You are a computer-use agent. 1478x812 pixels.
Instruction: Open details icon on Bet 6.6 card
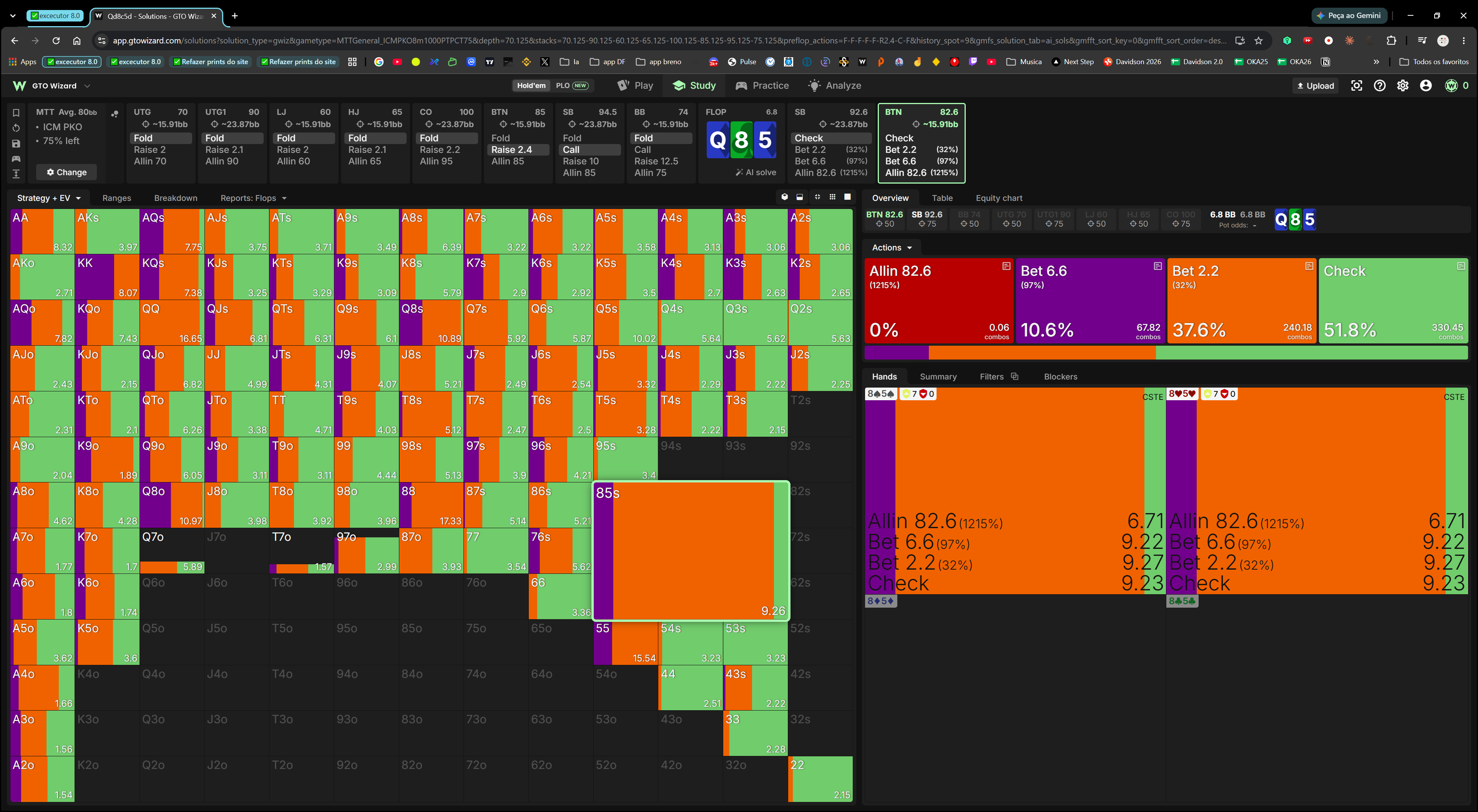(x=1158, y=266)
